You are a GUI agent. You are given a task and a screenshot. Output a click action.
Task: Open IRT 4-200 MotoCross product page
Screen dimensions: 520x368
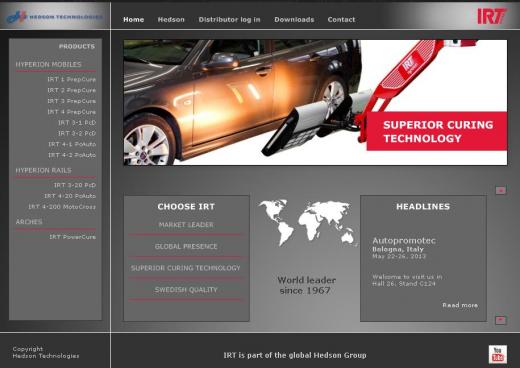point(62,207)
